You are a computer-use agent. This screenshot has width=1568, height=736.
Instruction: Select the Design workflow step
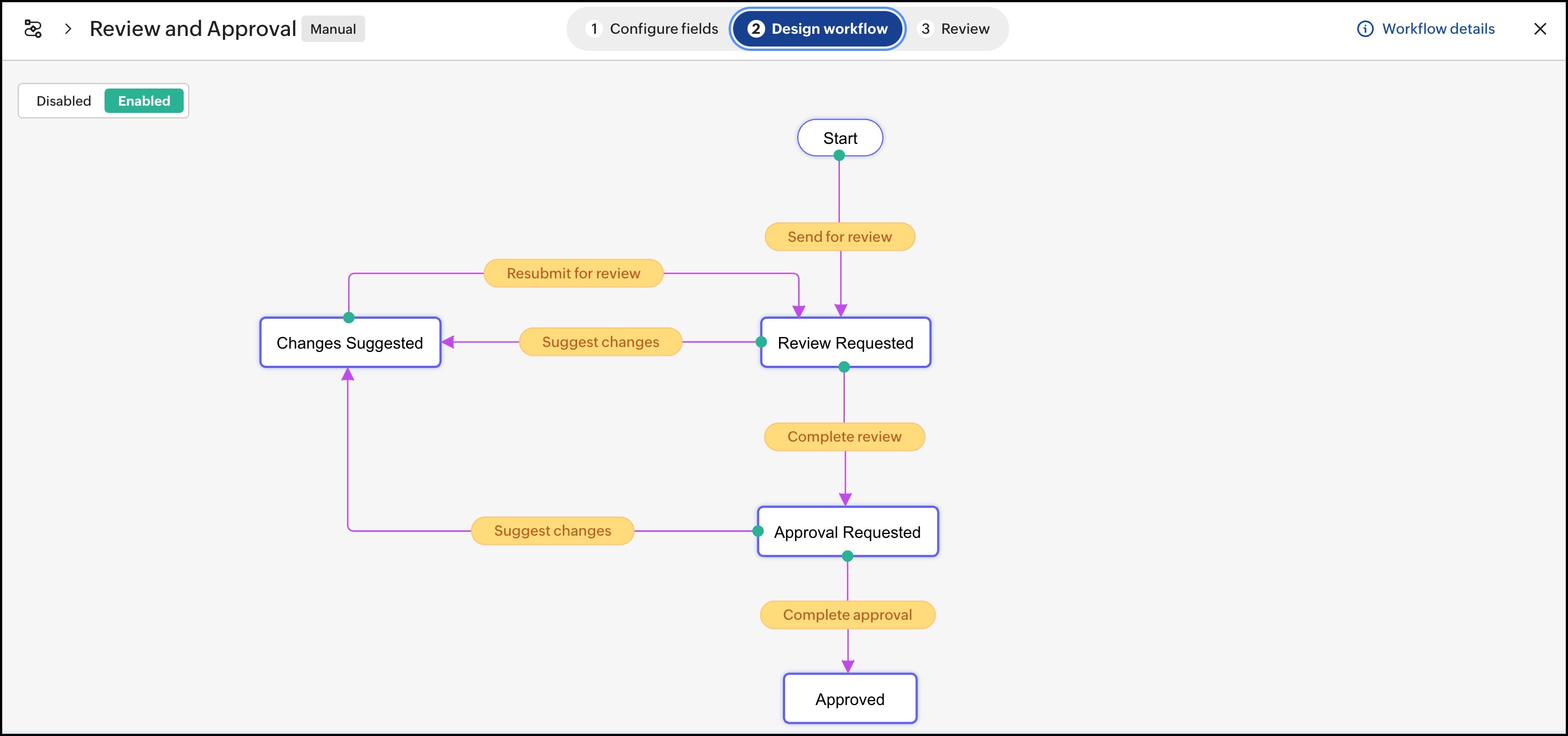coord(818,29)
